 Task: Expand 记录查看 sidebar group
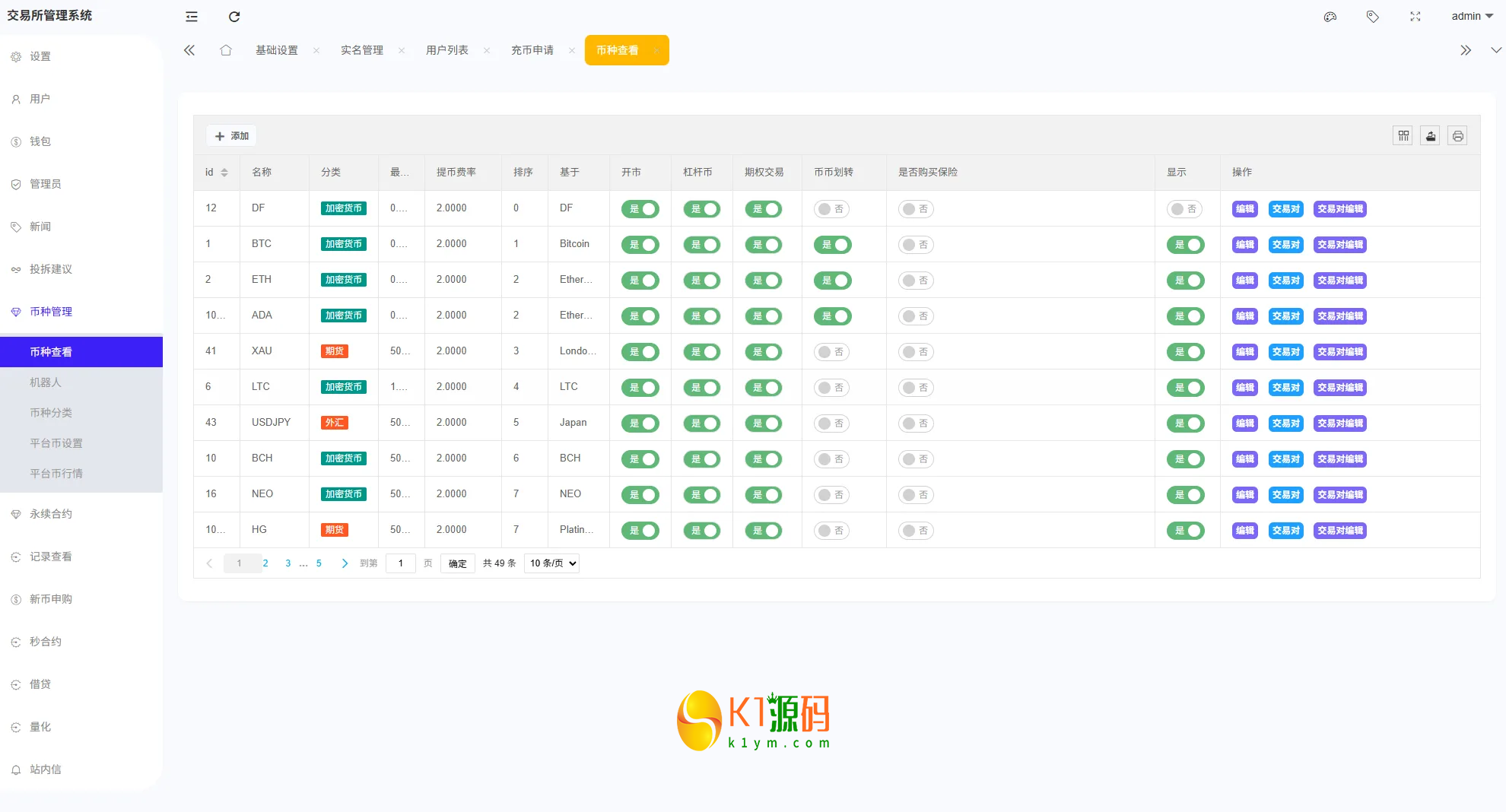[x=81, y=557]
